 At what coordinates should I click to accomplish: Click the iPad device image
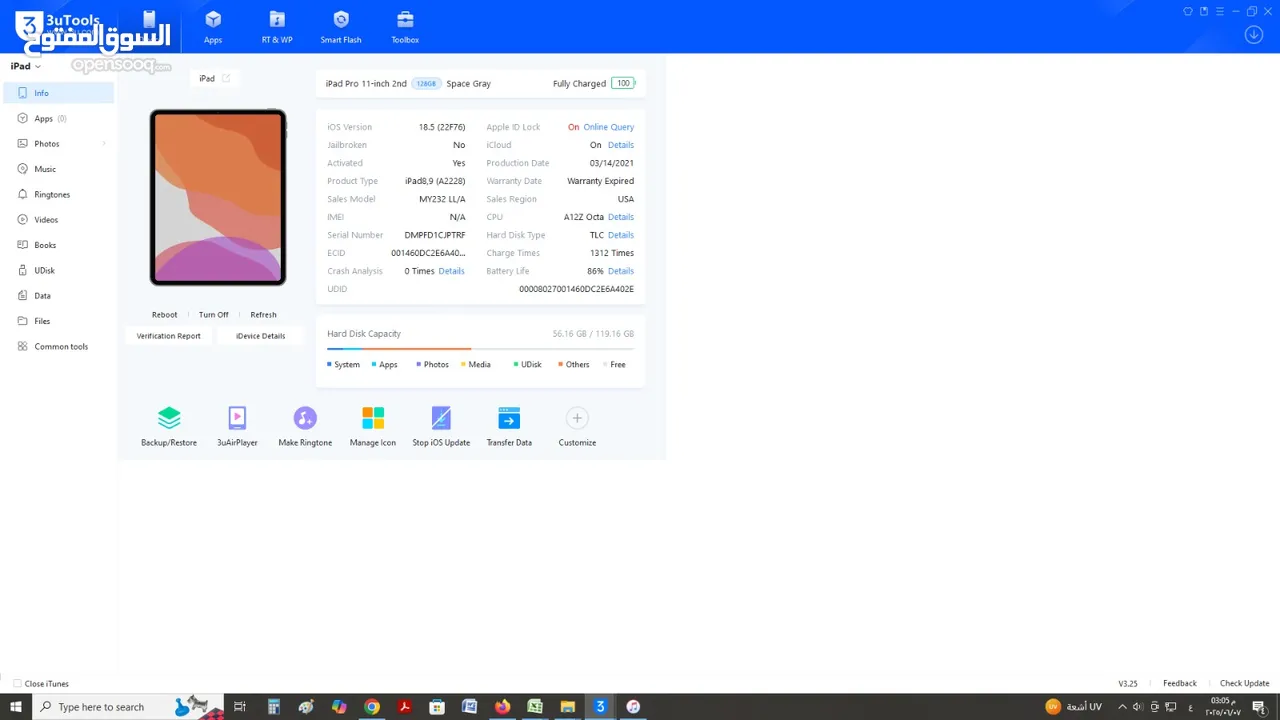click(218, 197)
